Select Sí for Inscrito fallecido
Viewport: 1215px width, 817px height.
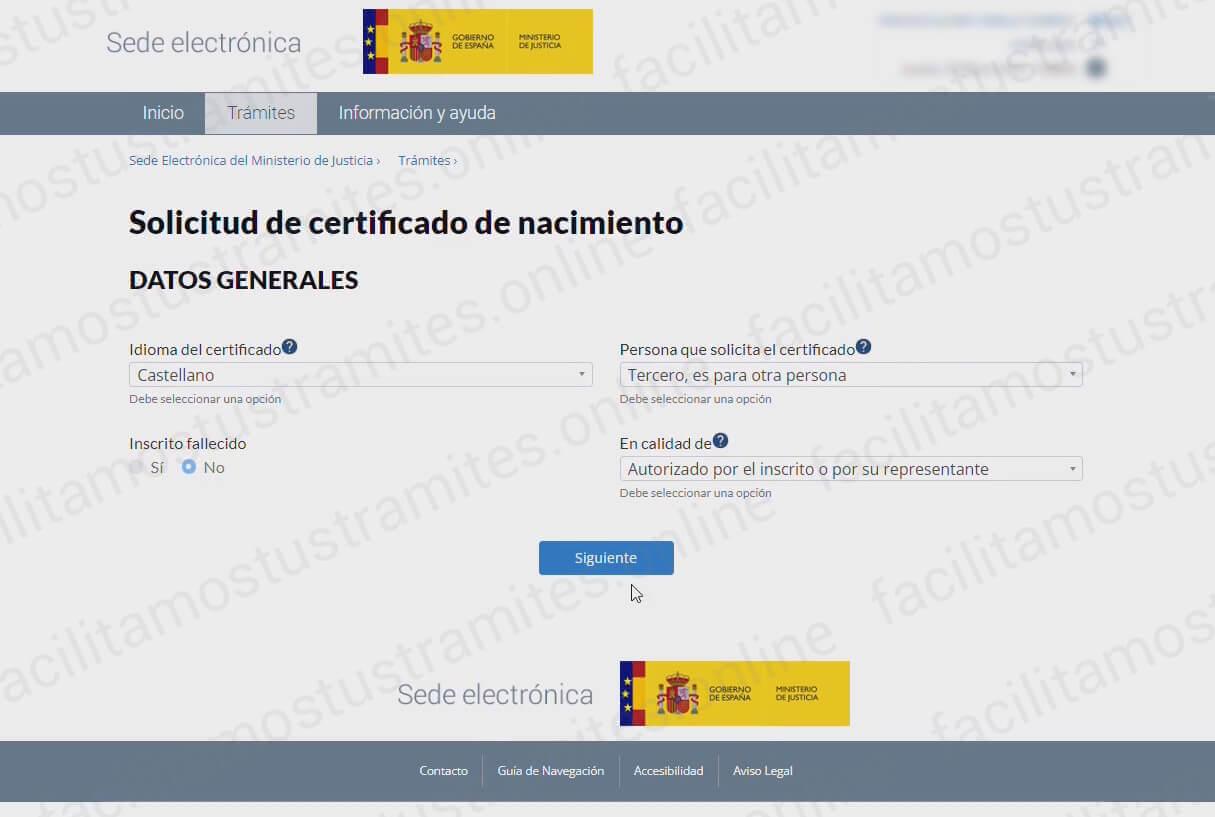coord(136,467)
